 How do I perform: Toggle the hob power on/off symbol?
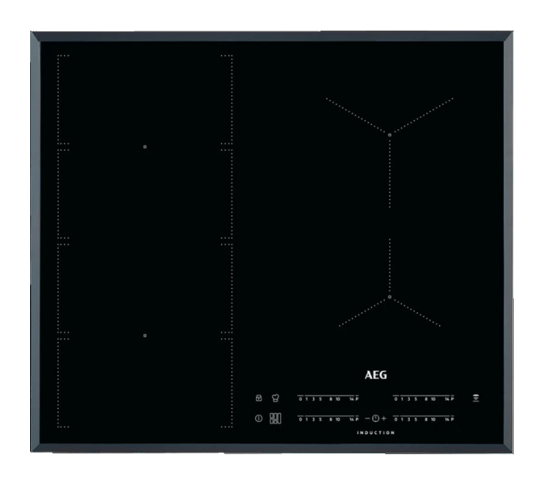click(259, 419)
